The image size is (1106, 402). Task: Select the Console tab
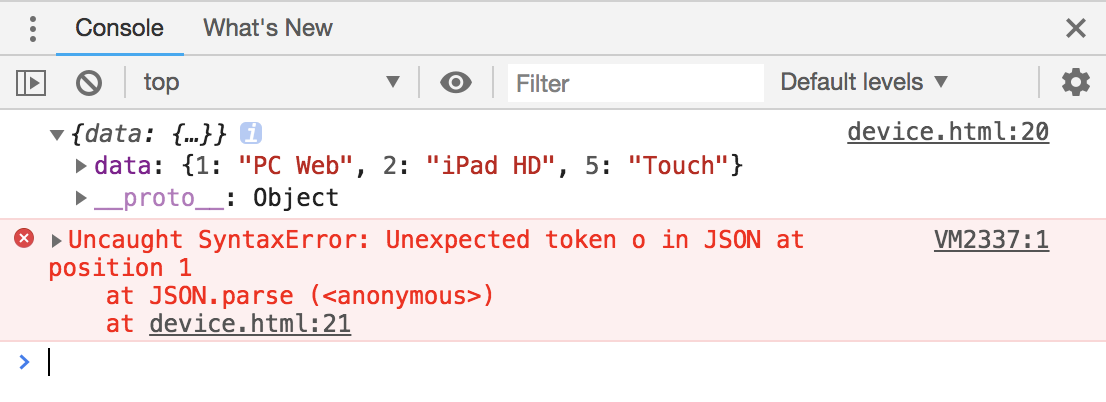coord(119,28)
